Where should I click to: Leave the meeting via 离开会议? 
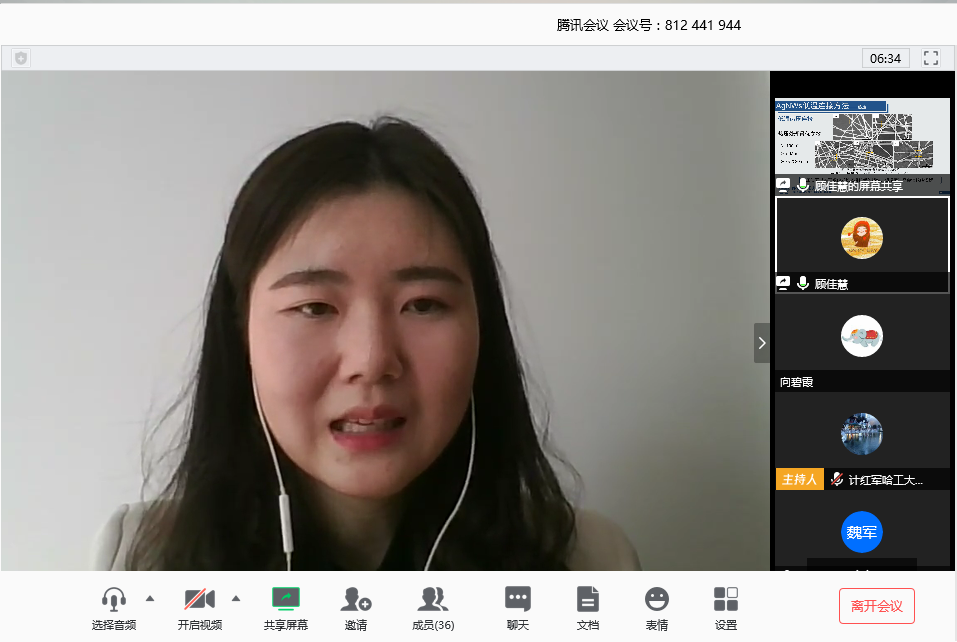(877, 606)
